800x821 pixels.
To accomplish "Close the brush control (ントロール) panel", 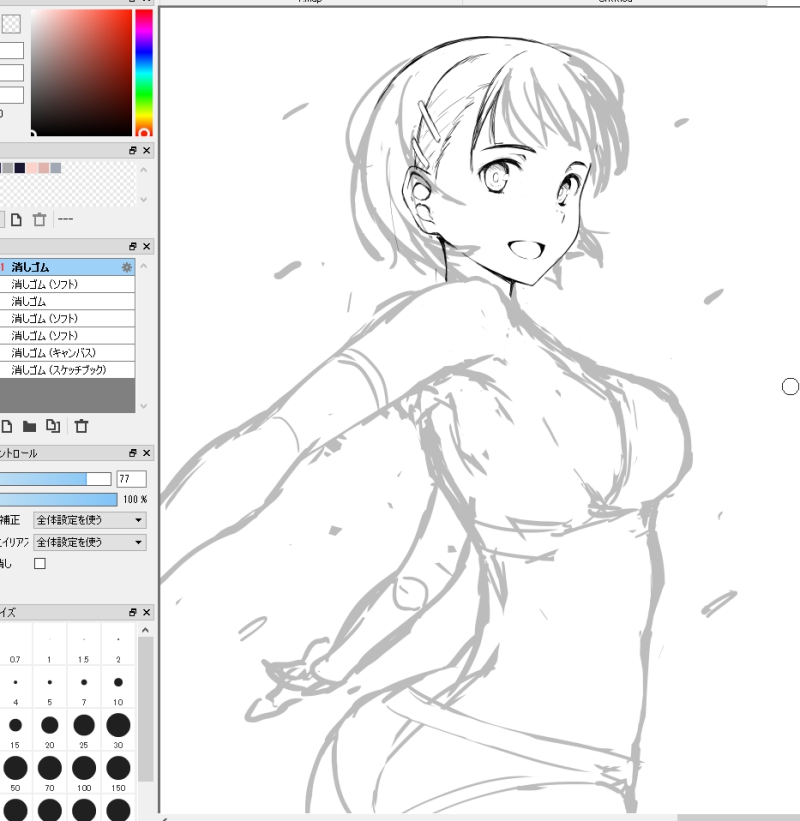I will pyautogui.click(x=147, y=453).
